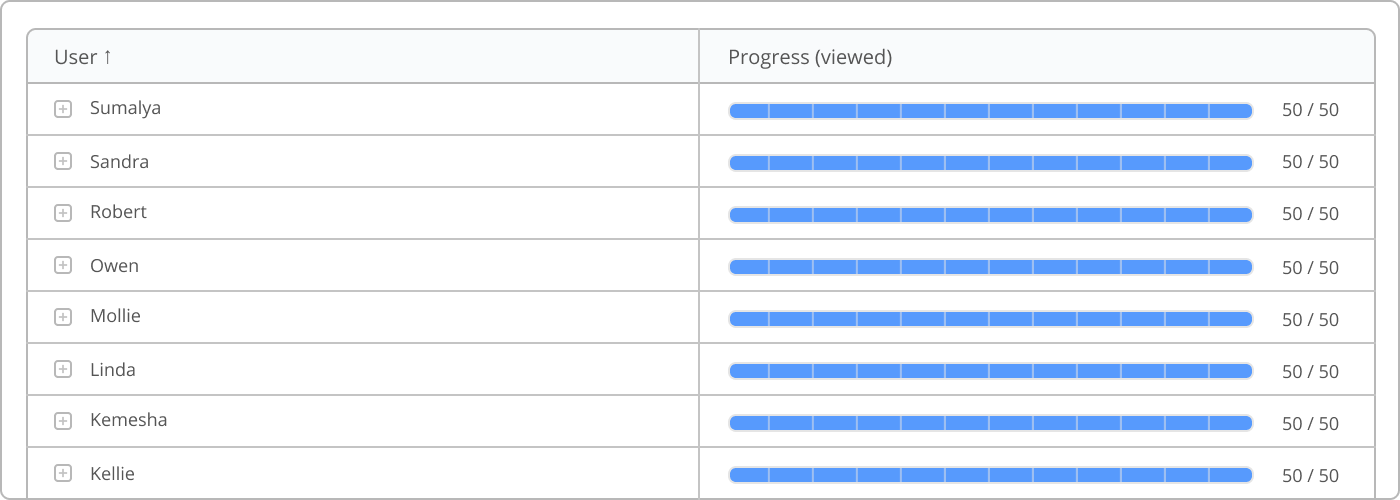This screenshot has height=500, width=1400.
Task: Select the name Linda
Action: [112, 370]
